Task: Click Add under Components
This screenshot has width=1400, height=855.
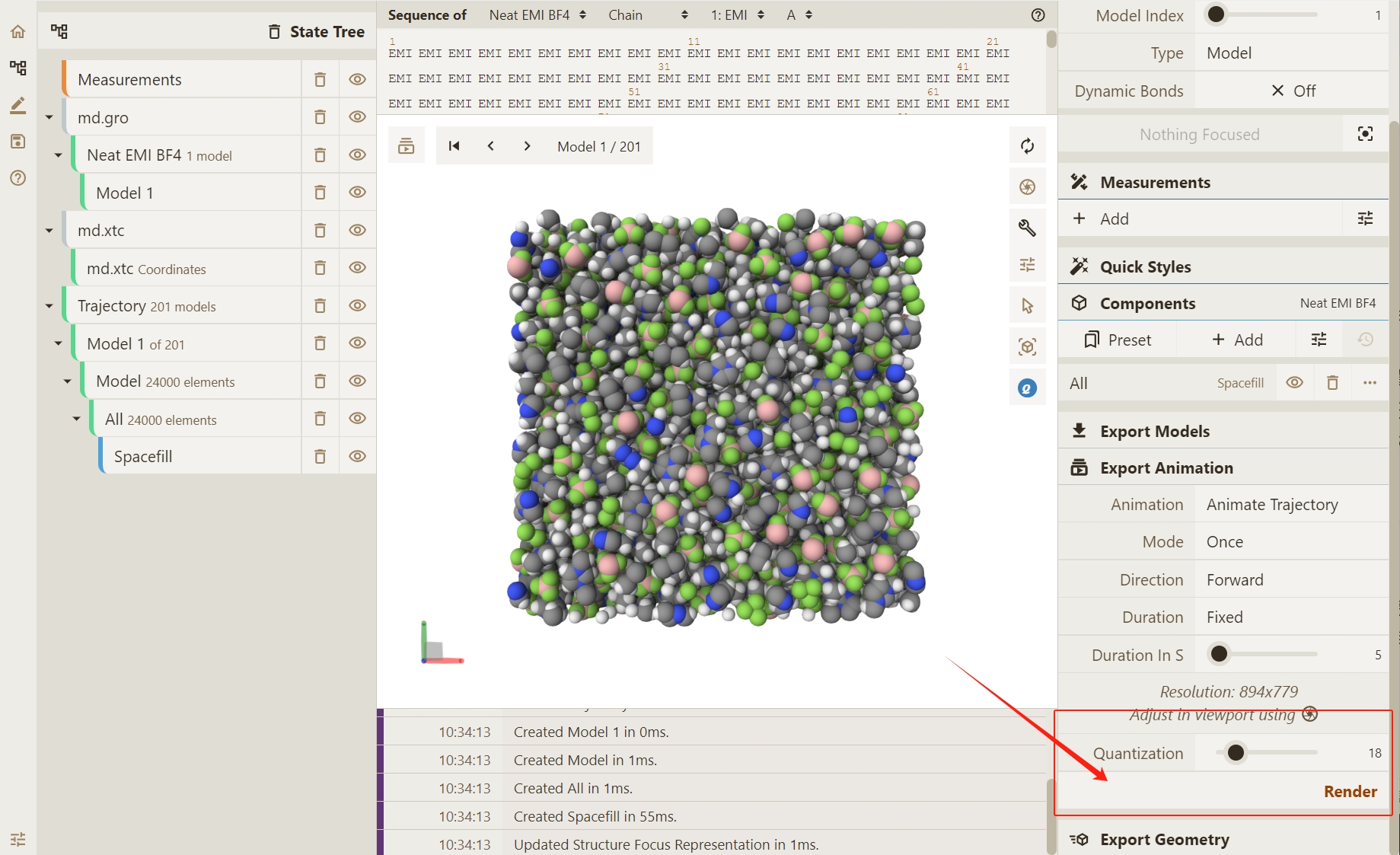Action: [x=1237, y=340]
